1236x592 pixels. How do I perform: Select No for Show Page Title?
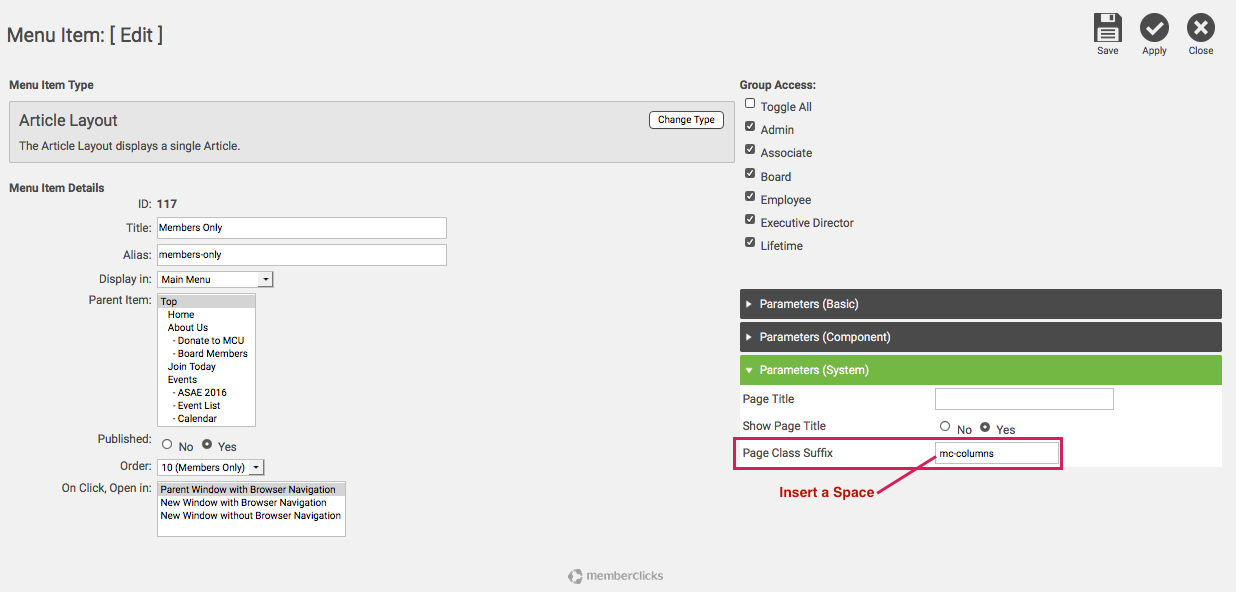click(x=945, y=427)
